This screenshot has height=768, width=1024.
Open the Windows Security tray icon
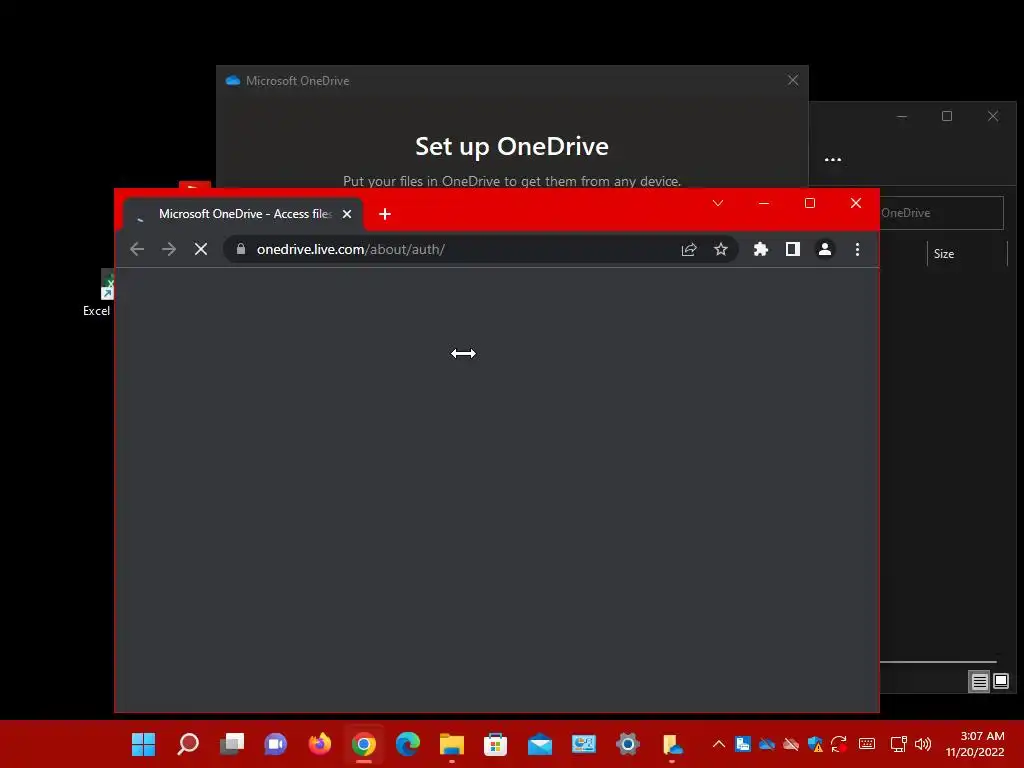click(x=815, y=744)
